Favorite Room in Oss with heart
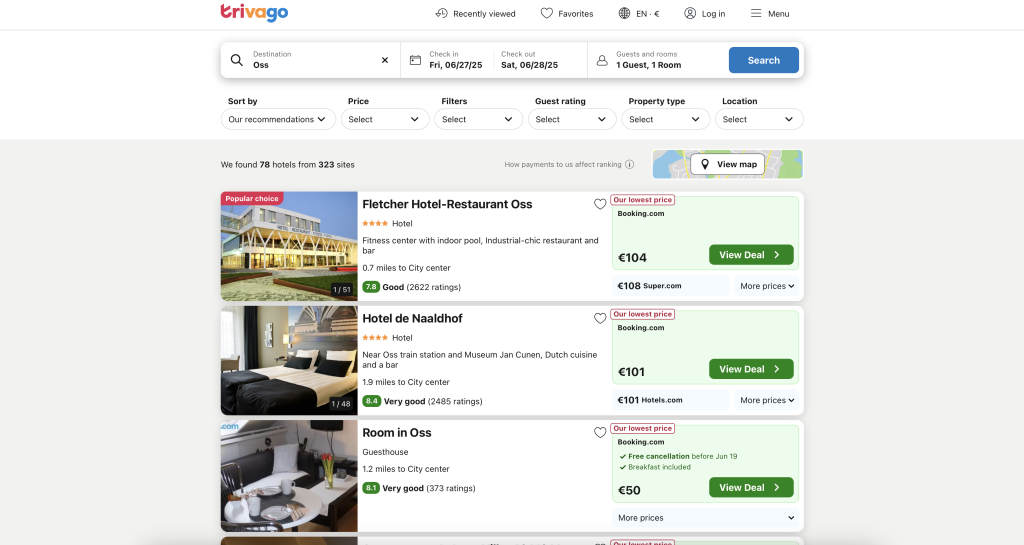The height and width of the screenshot is (545, 1024). [x=600, y=433]
